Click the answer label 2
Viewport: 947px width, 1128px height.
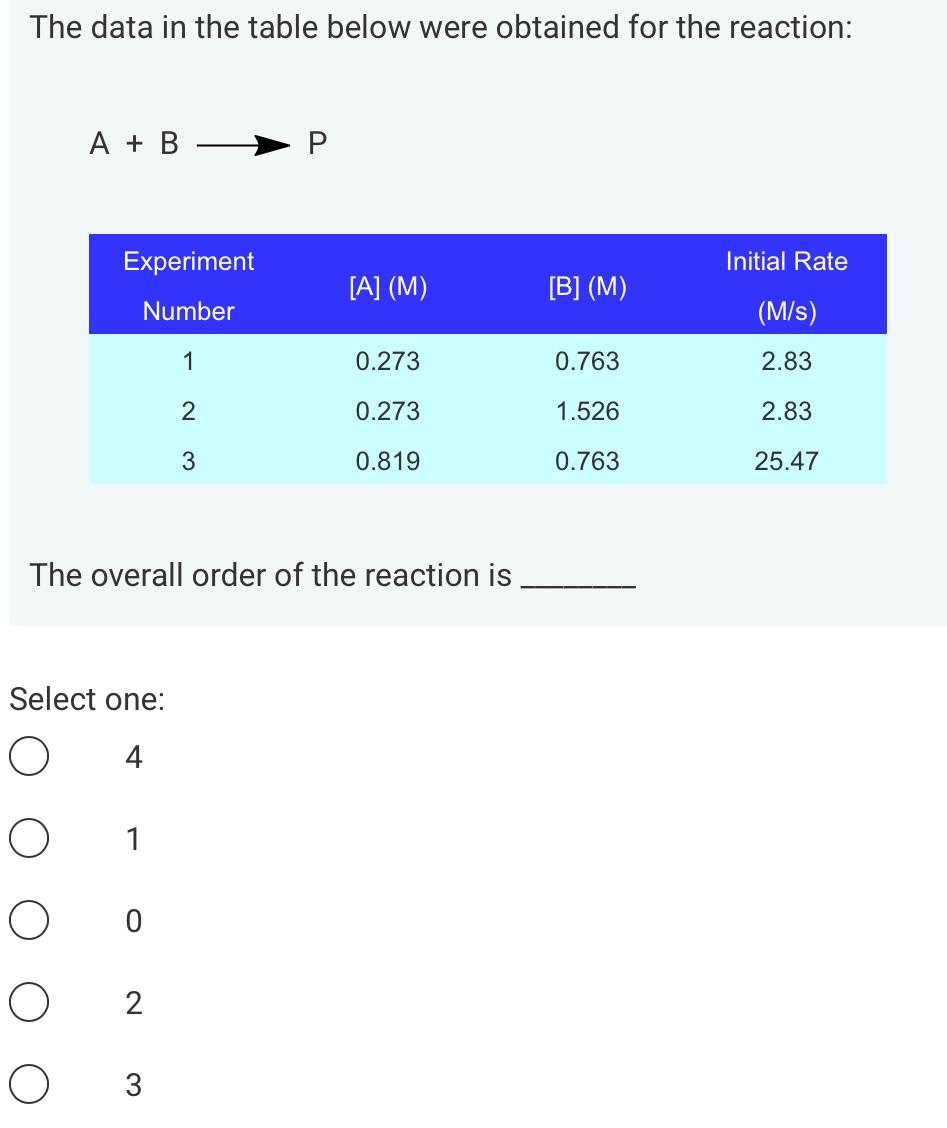coord(134,1004)
